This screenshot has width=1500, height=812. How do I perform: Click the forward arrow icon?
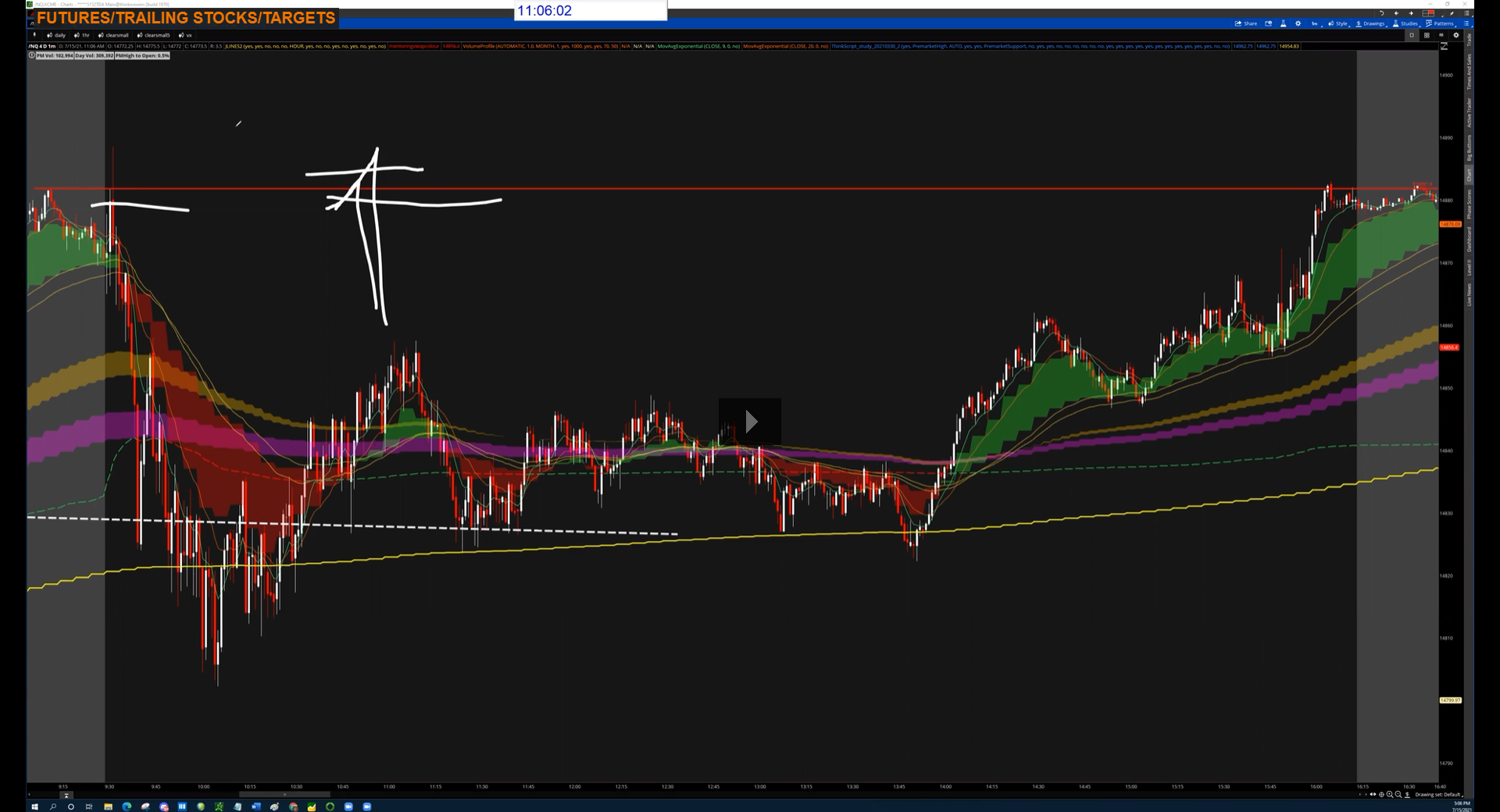(1411, 13)
